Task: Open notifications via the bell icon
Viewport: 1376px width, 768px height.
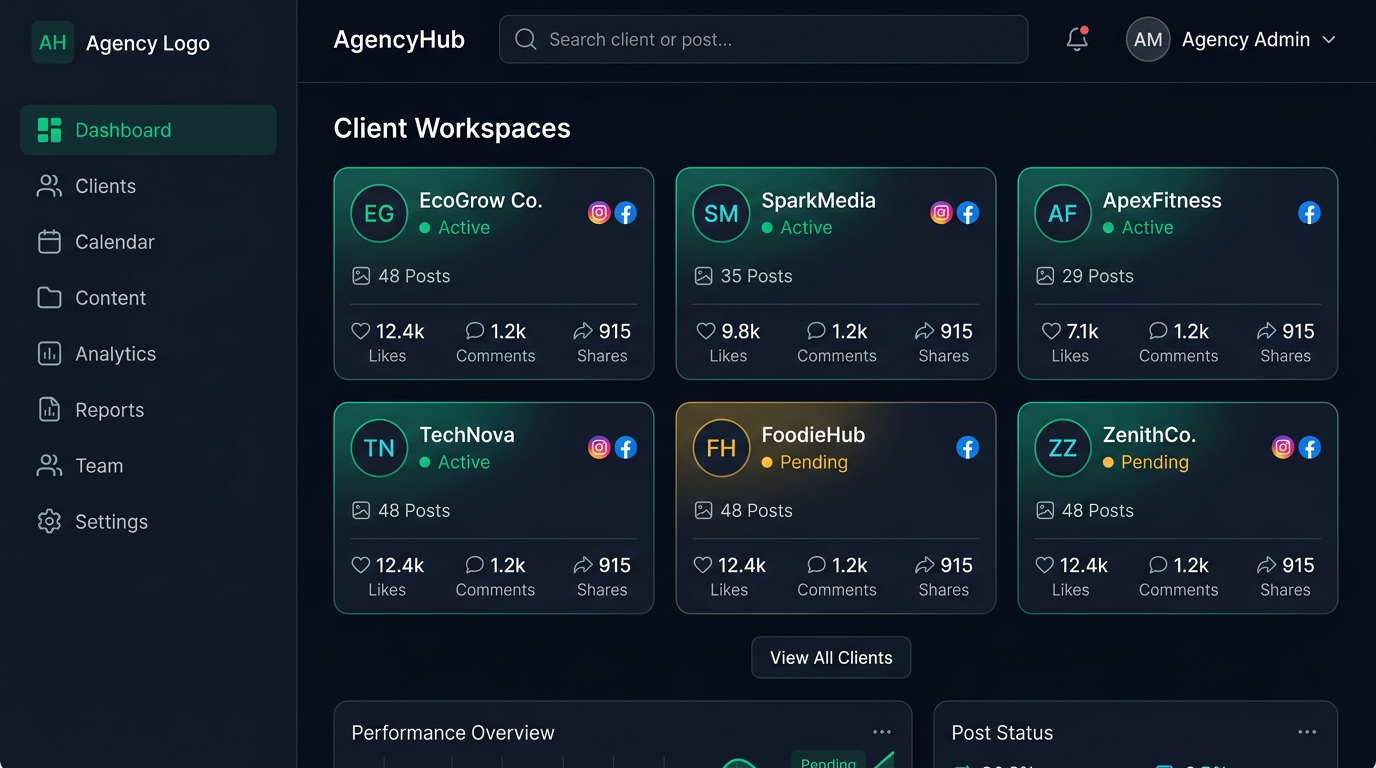Action: click(x=1076, y=40)
